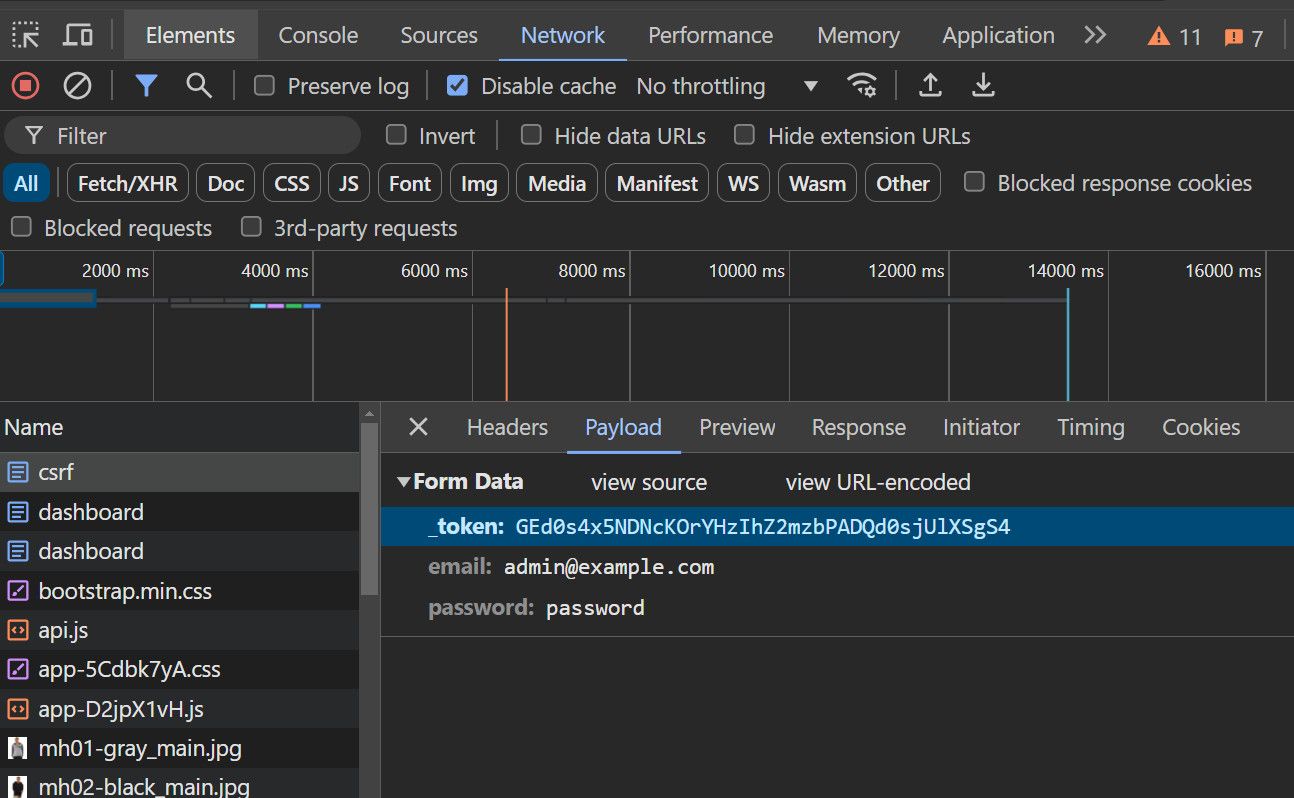Viewport: 1294px width, 798px height.
Task: Activate the inspect element picker icon
Action: coord(26,35)
